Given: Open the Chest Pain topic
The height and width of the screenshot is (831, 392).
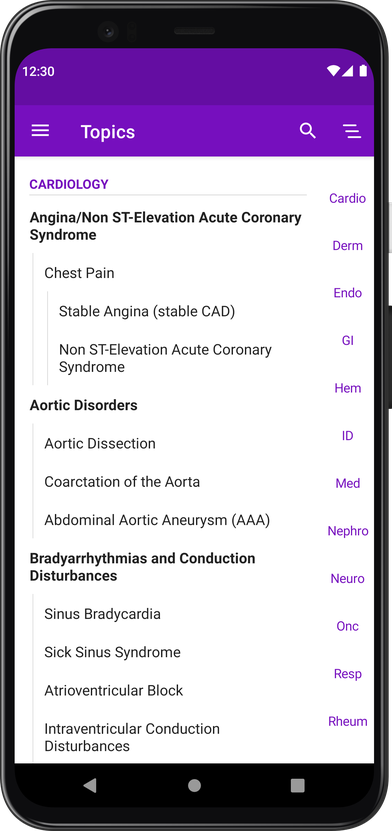Looking at the screenshot, I should (x=79, y=273).
